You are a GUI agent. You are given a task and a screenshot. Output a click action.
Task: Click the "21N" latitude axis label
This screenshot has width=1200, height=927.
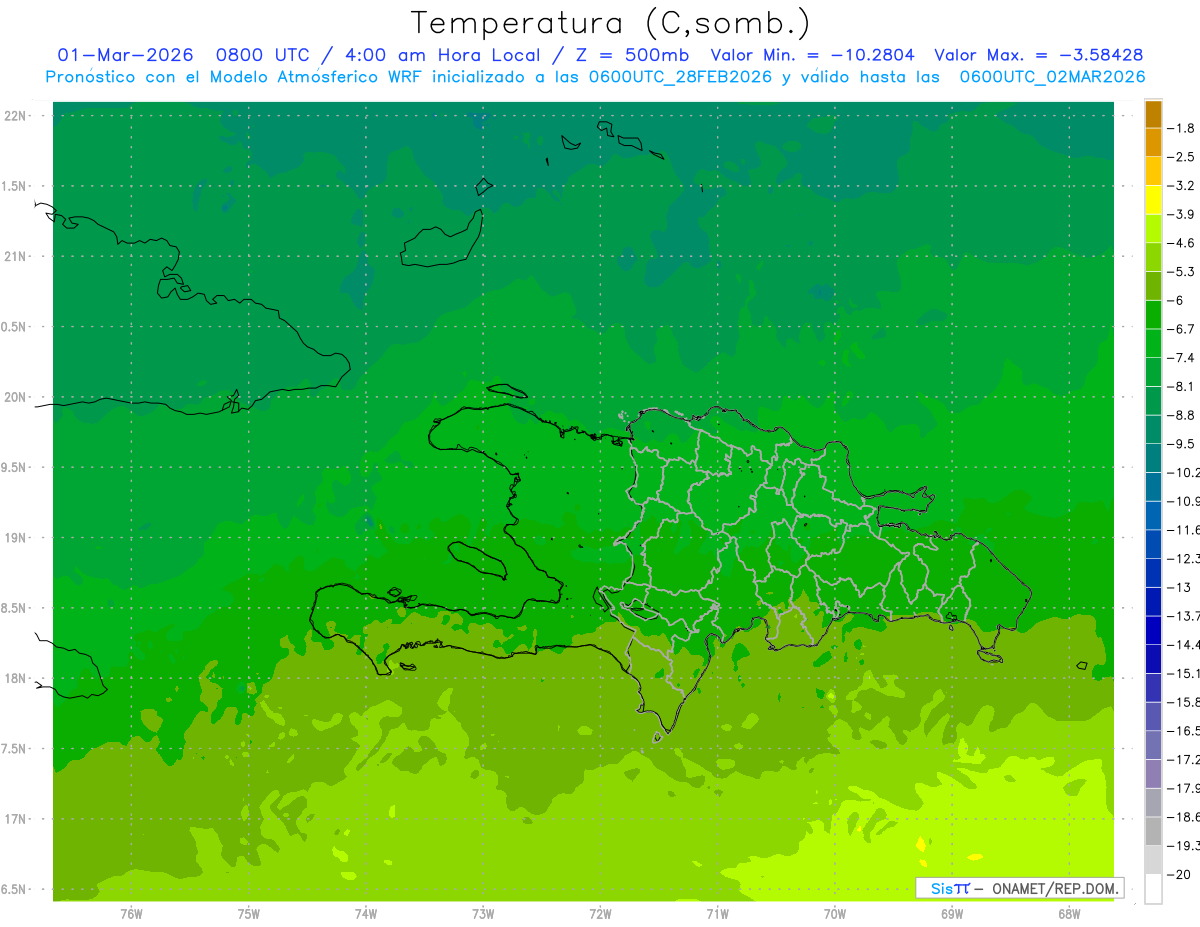[15, 256]
